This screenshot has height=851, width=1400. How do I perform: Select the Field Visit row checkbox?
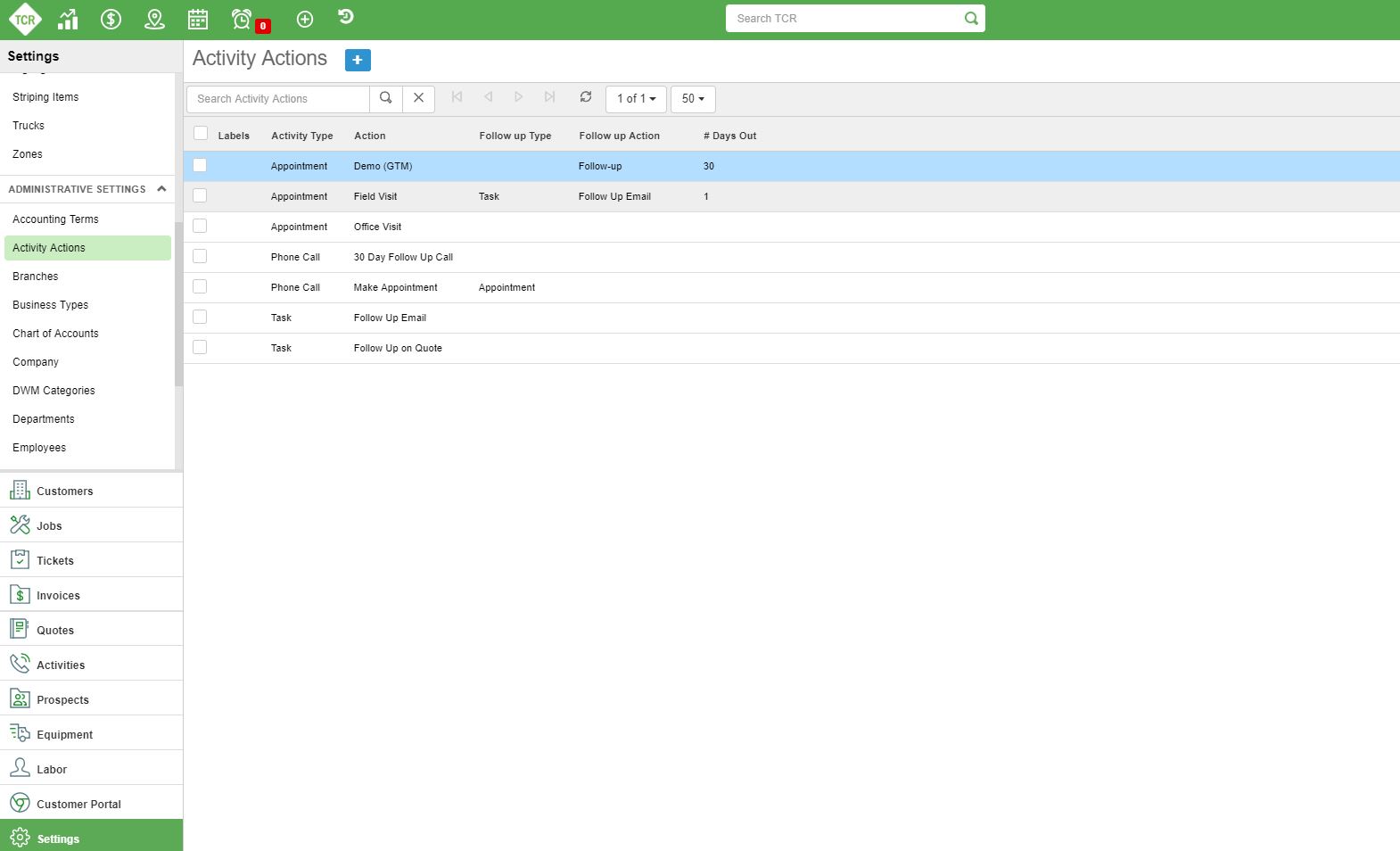pyautogui.click(x=200, y=195)
